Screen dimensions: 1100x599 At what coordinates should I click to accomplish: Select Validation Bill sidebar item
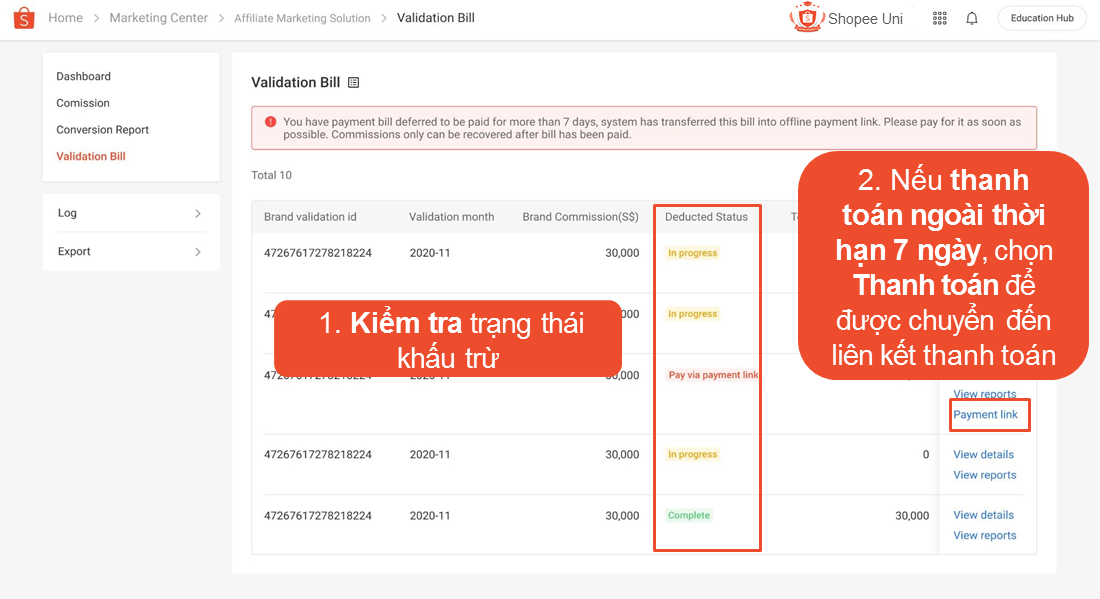tap(91, 157)
